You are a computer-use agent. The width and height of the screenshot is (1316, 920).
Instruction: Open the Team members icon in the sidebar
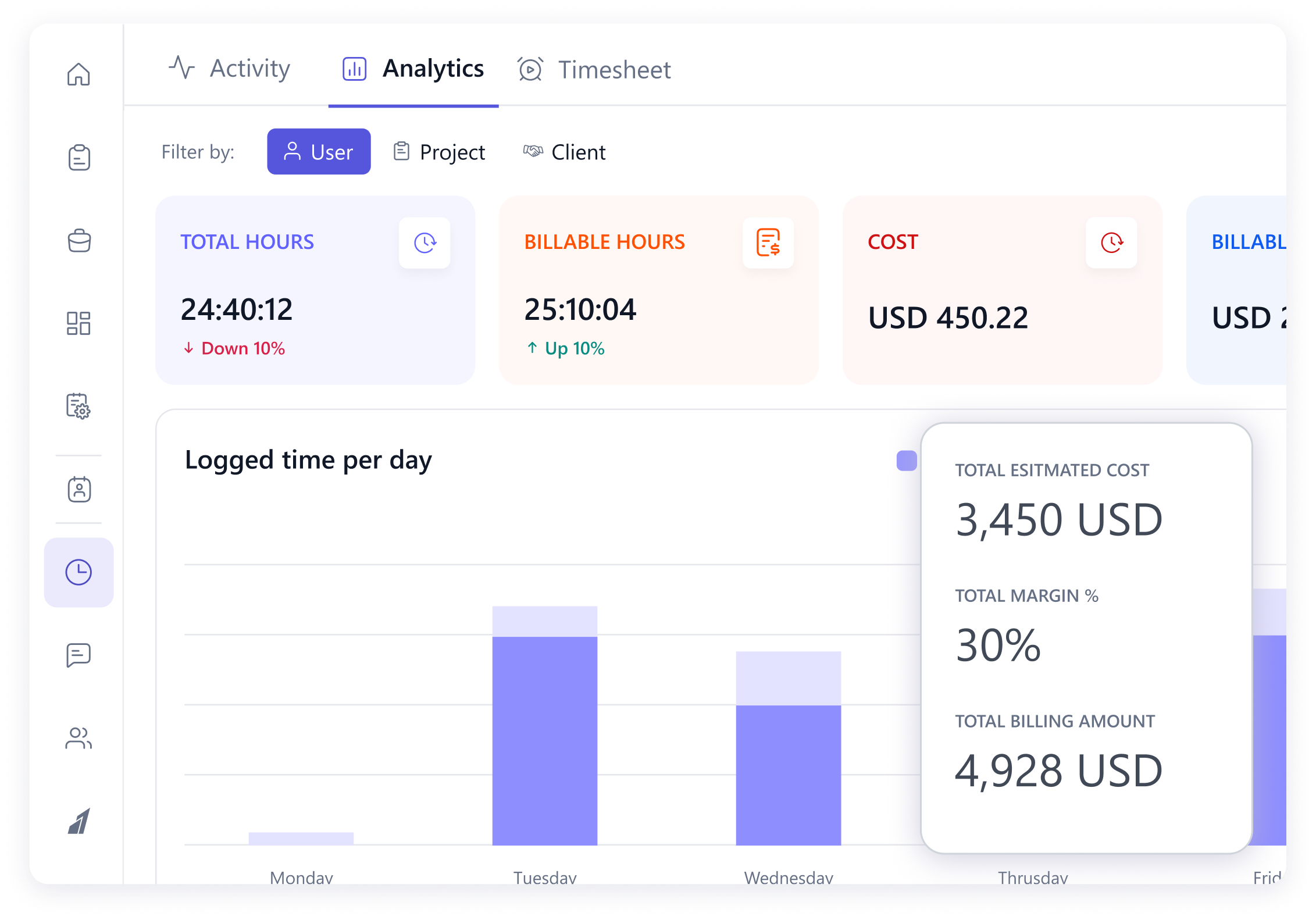(79, 738)
